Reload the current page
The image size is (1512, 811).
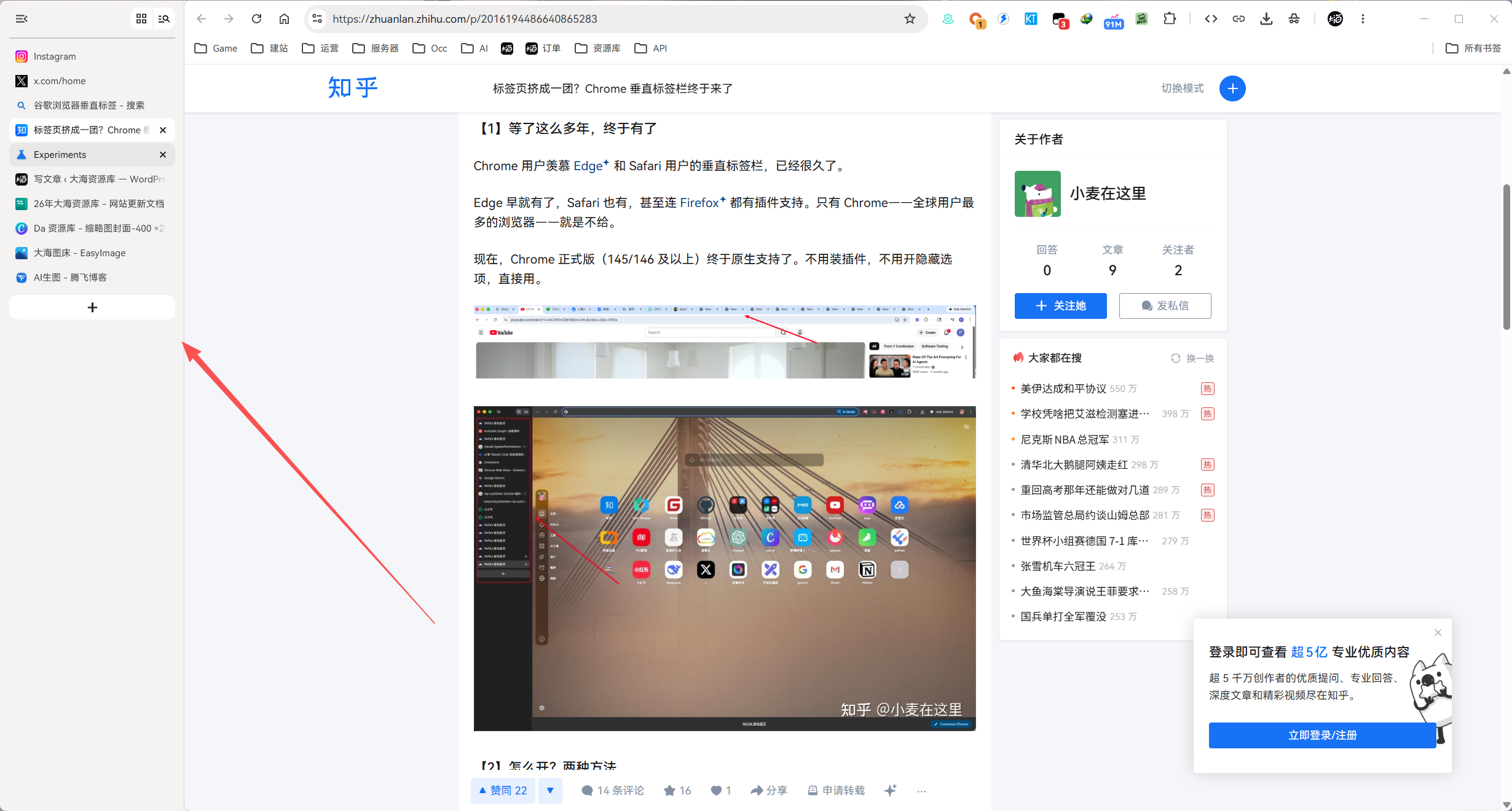(x=256, y=19)
